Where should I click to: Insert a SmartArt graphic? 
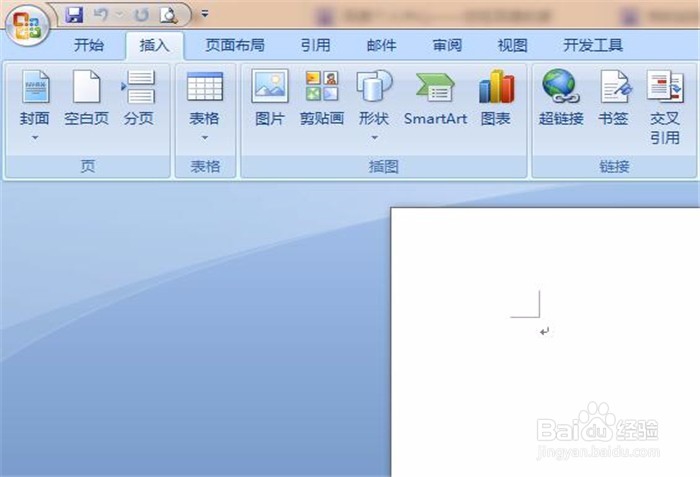pyautogui.click(x=435, y=97)
